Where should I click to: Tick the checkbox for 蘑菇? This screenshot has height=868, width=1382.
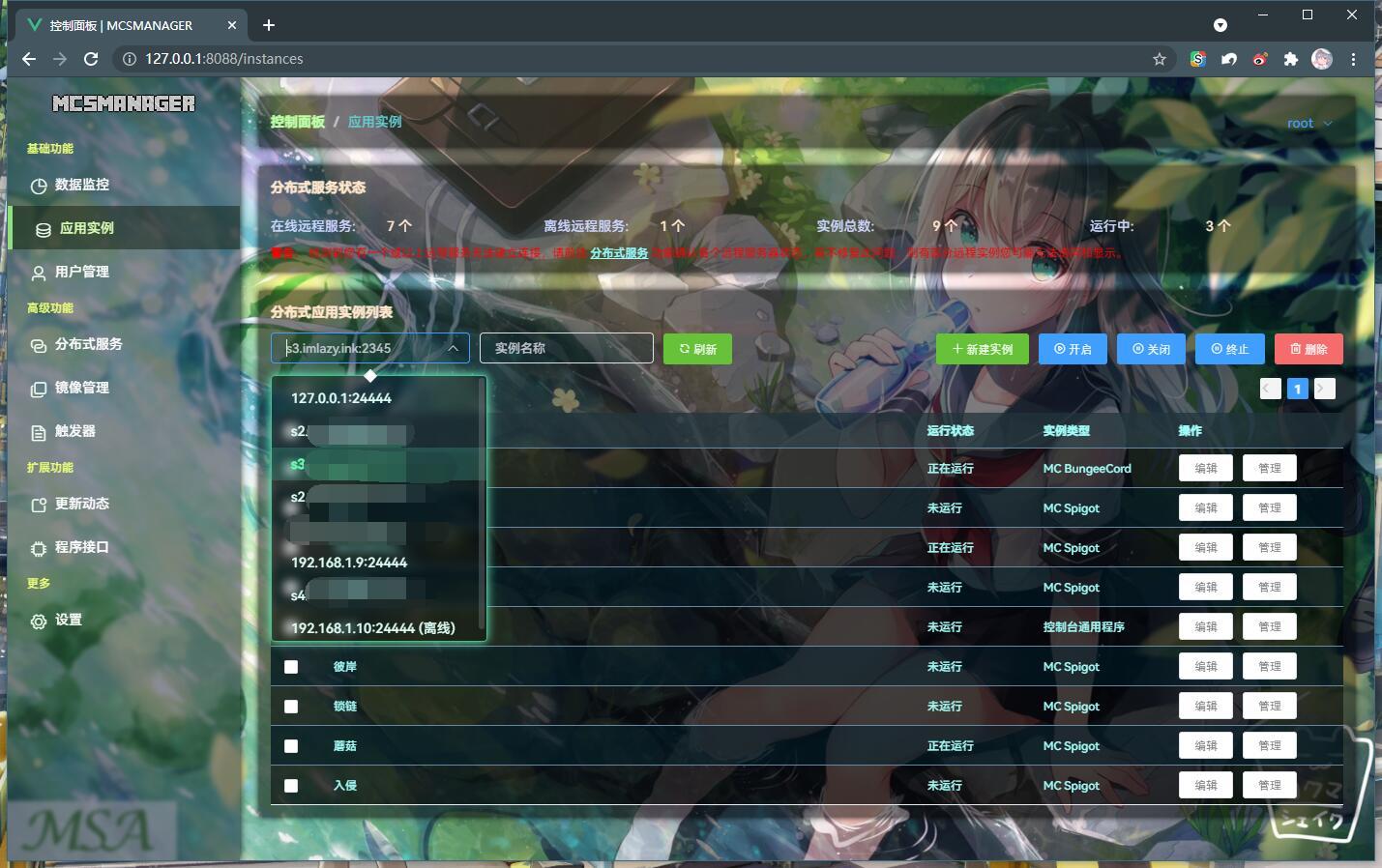pos(291,746)
